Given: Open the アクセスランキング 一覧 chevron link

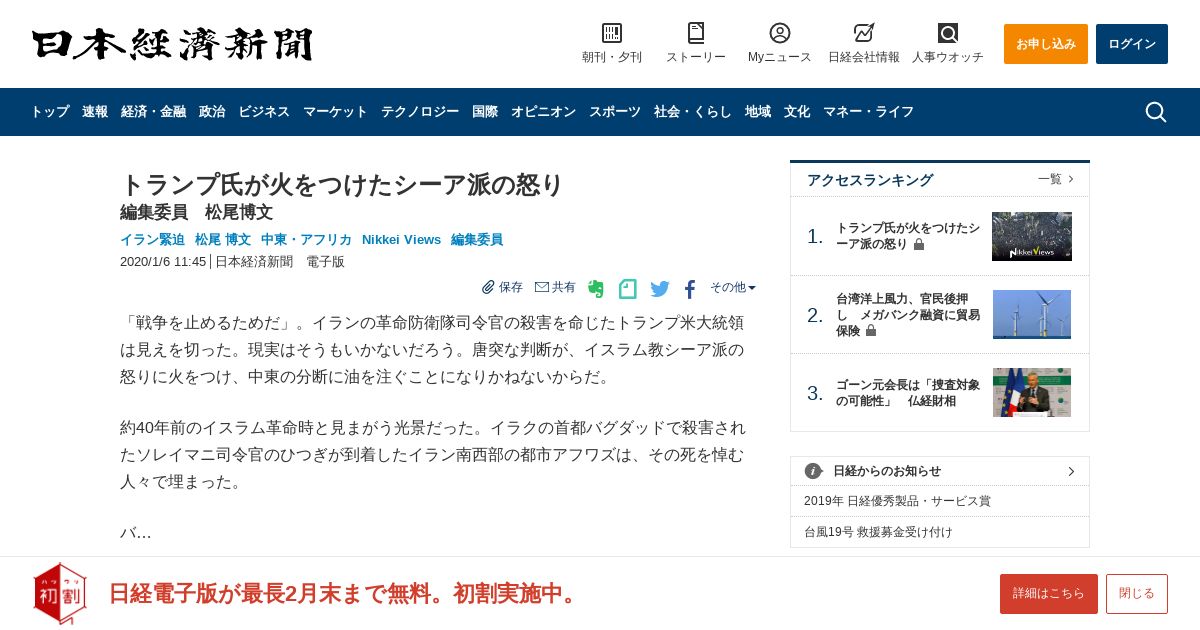Looking at the screenshot, I should pos(1056,179).
